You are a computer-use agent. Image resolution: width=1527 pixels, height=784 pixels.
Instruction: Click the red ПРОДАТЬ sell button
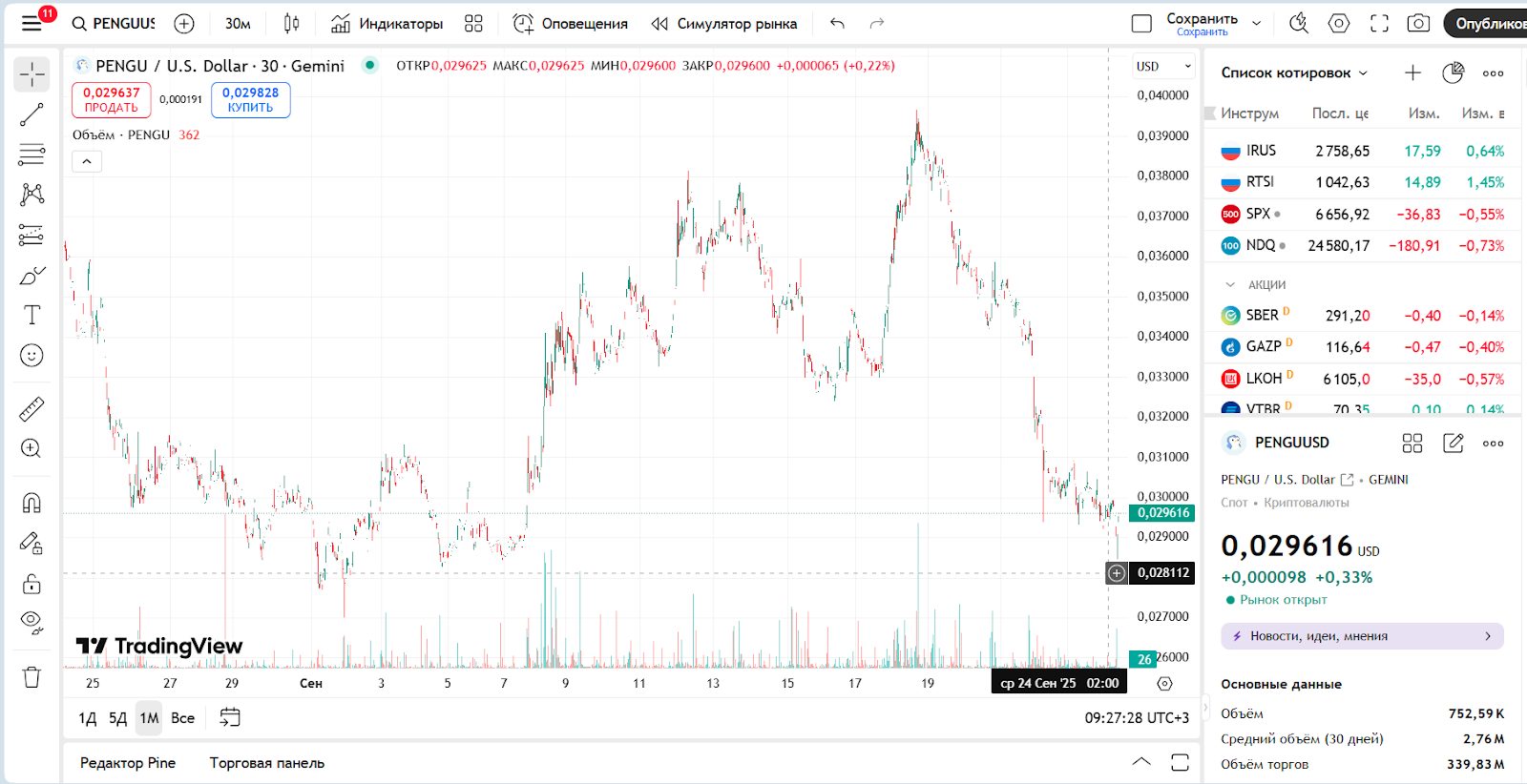tap(112, 100)
